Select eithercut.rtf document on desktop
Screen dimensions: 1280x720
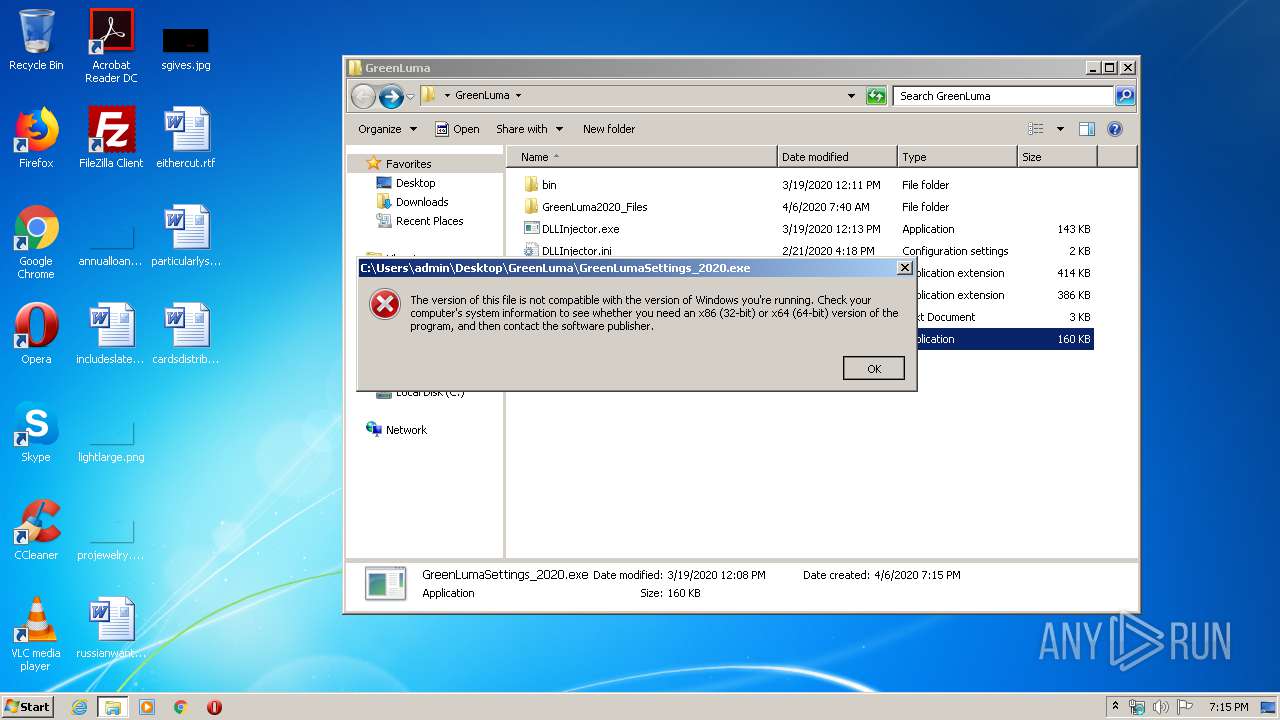tap(186, 138)
